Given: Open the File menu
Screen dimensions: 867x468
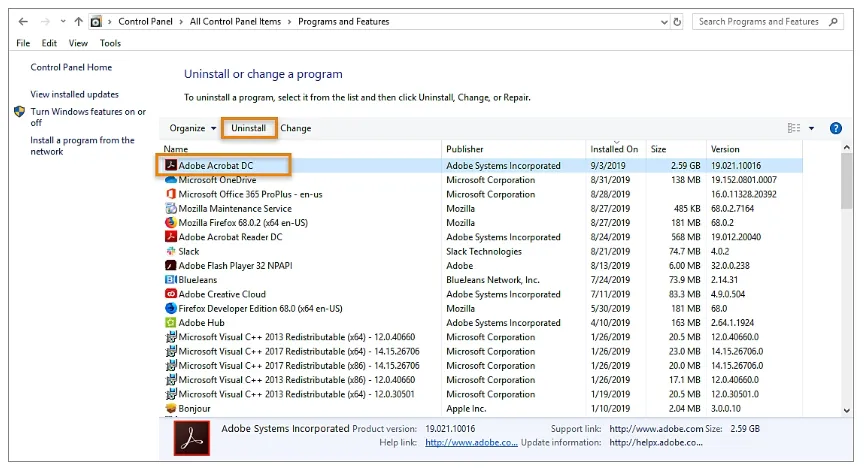Looking at the screenshot, I should [x=23, y=43].
